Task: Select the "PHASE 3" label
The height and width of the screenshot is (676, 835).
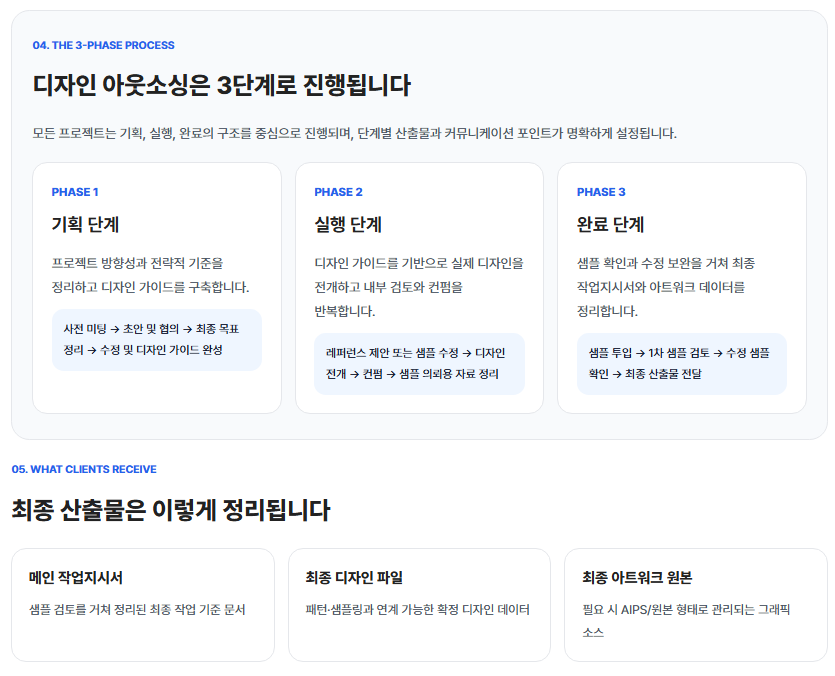Action: (601, 192)
